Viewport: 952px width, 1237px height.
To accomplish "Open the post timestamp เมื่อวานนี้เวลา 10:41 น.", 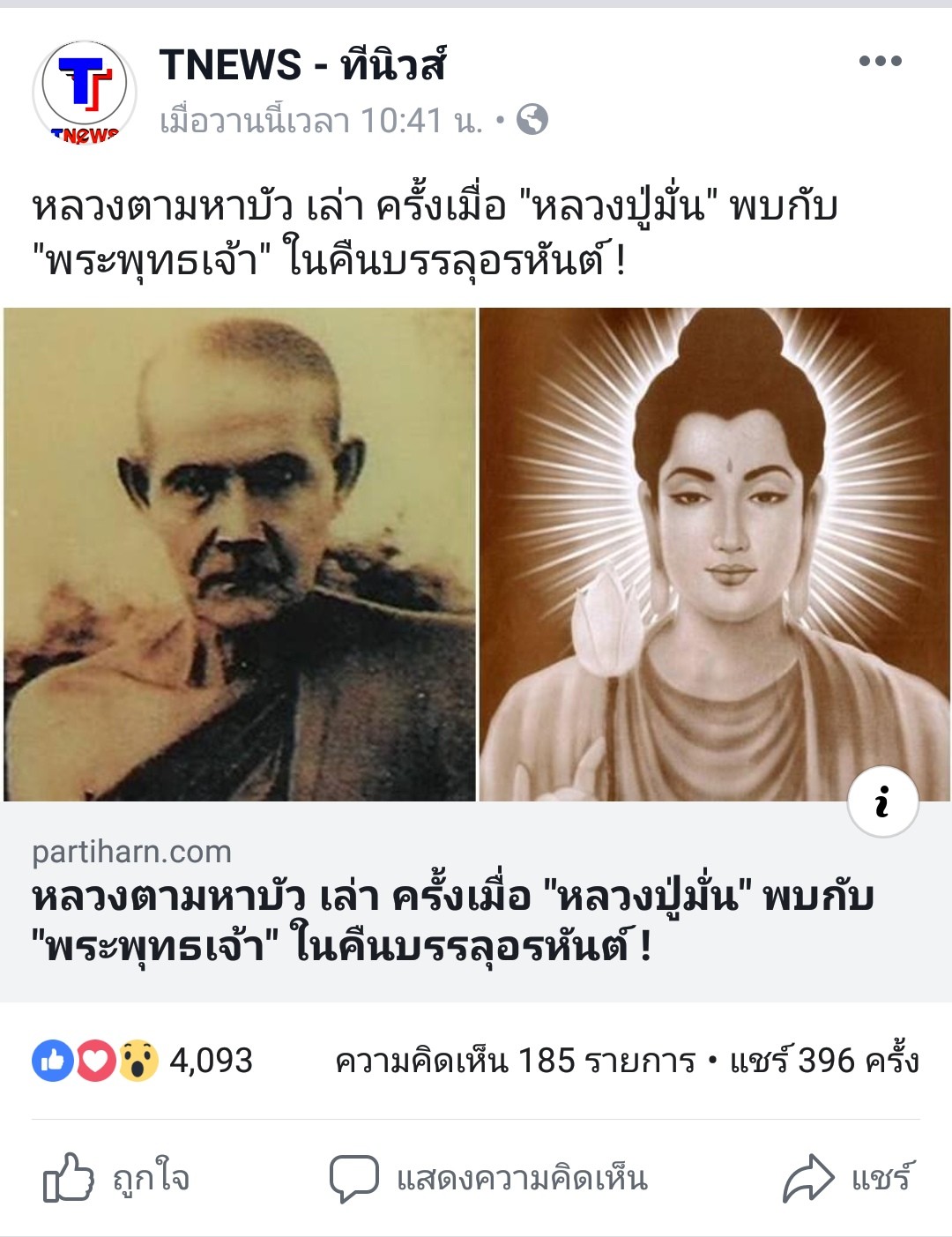I will tap(322, 120).
